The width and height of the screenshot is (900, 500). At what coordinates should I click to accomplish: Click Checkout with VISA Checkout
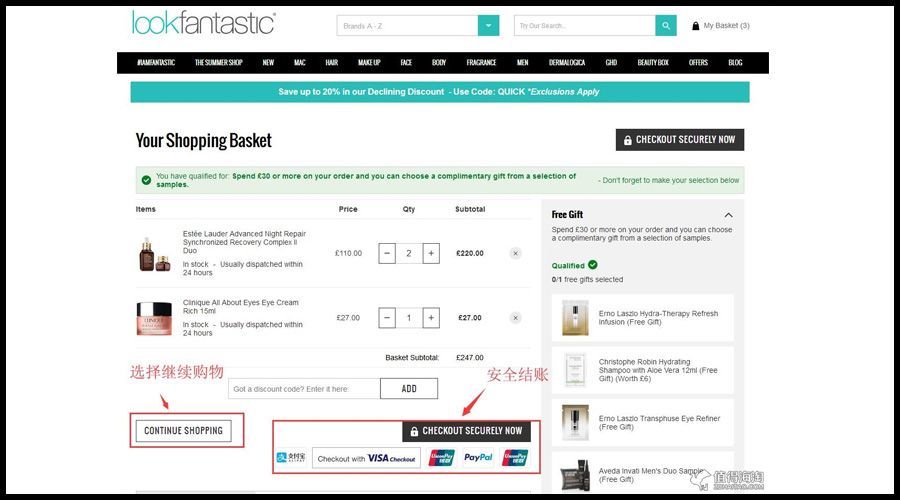(366, 458)
